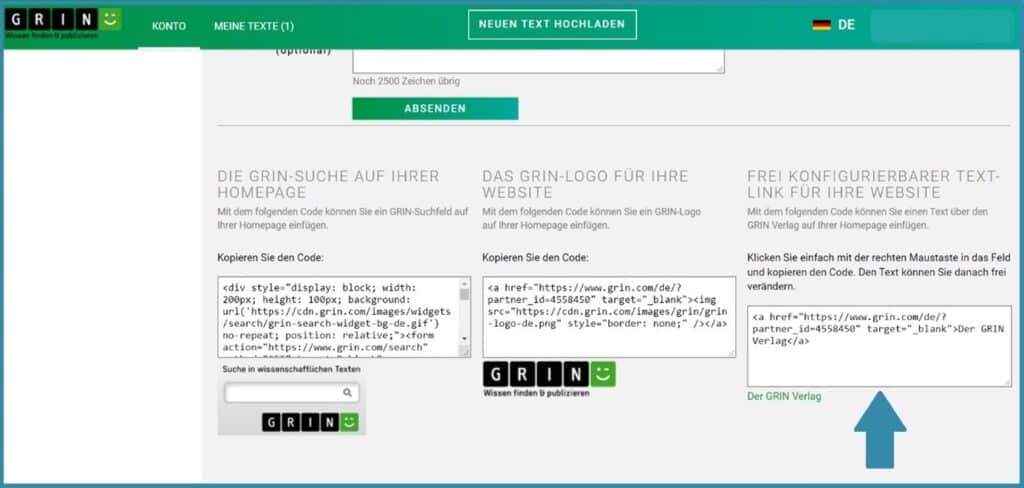Click the resize handle of the logo code box

pos(731,352)
